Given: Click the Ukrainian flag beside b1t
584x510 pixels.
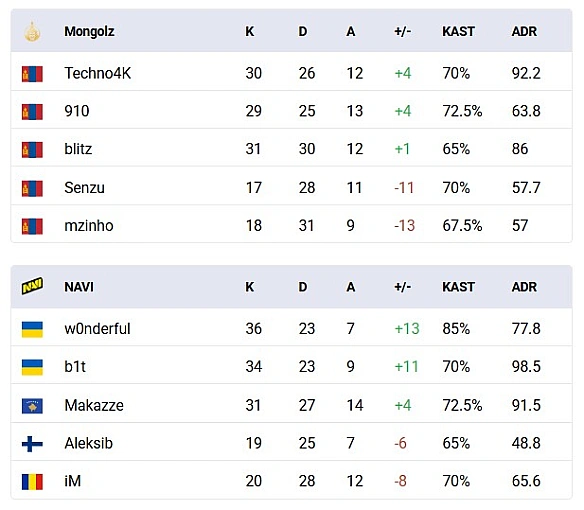Looking at the screenshot, I should coord(32,367).
